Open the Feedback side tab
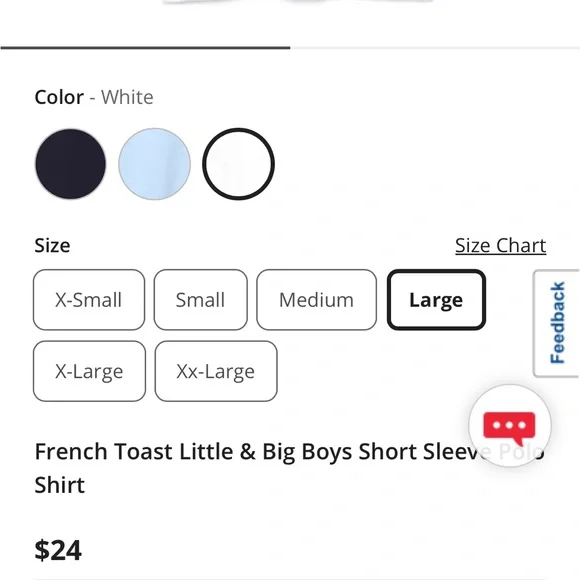 pyautogui.click(x=557, y=323)
